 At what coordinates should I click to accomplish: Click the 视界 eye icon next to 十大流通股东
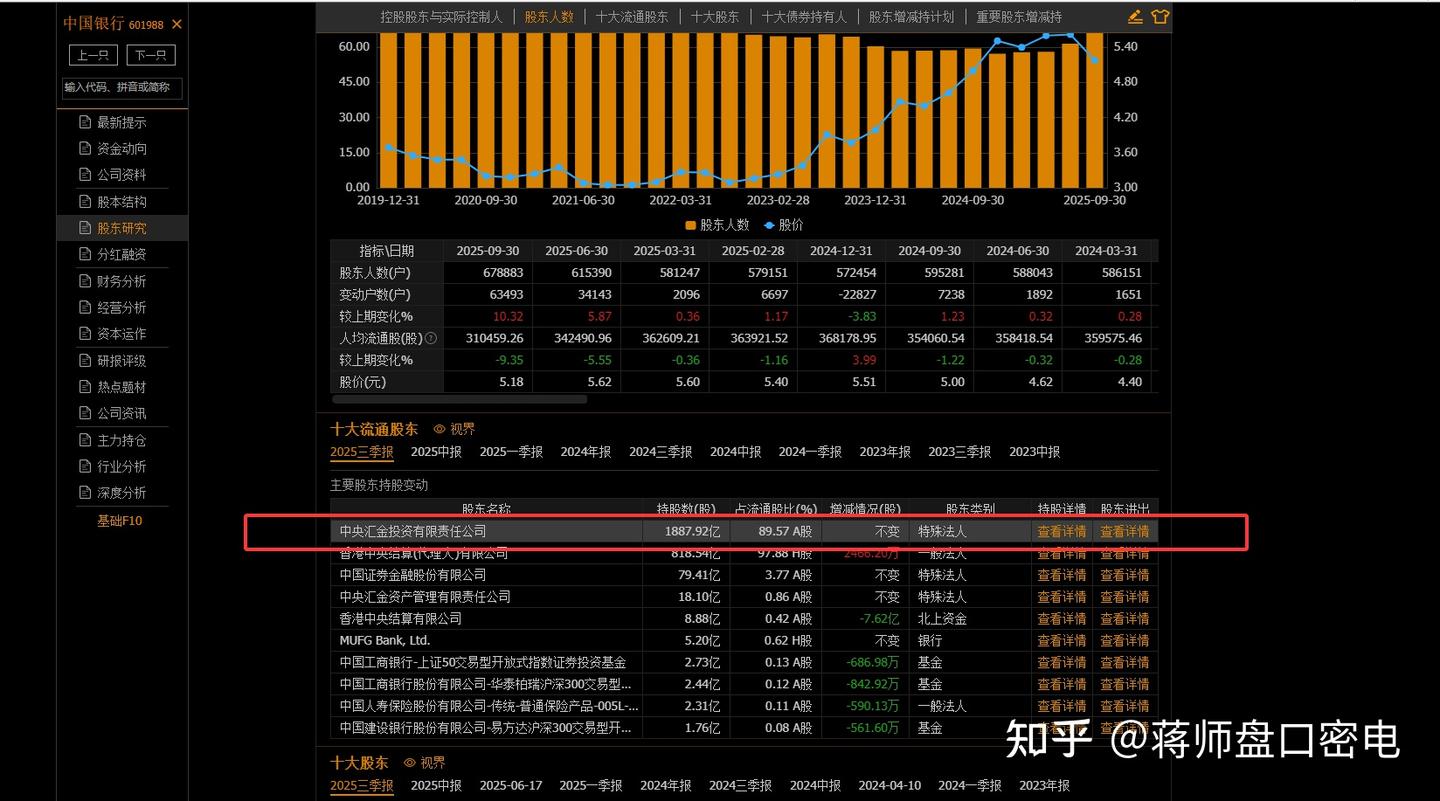tap(438, 429)
